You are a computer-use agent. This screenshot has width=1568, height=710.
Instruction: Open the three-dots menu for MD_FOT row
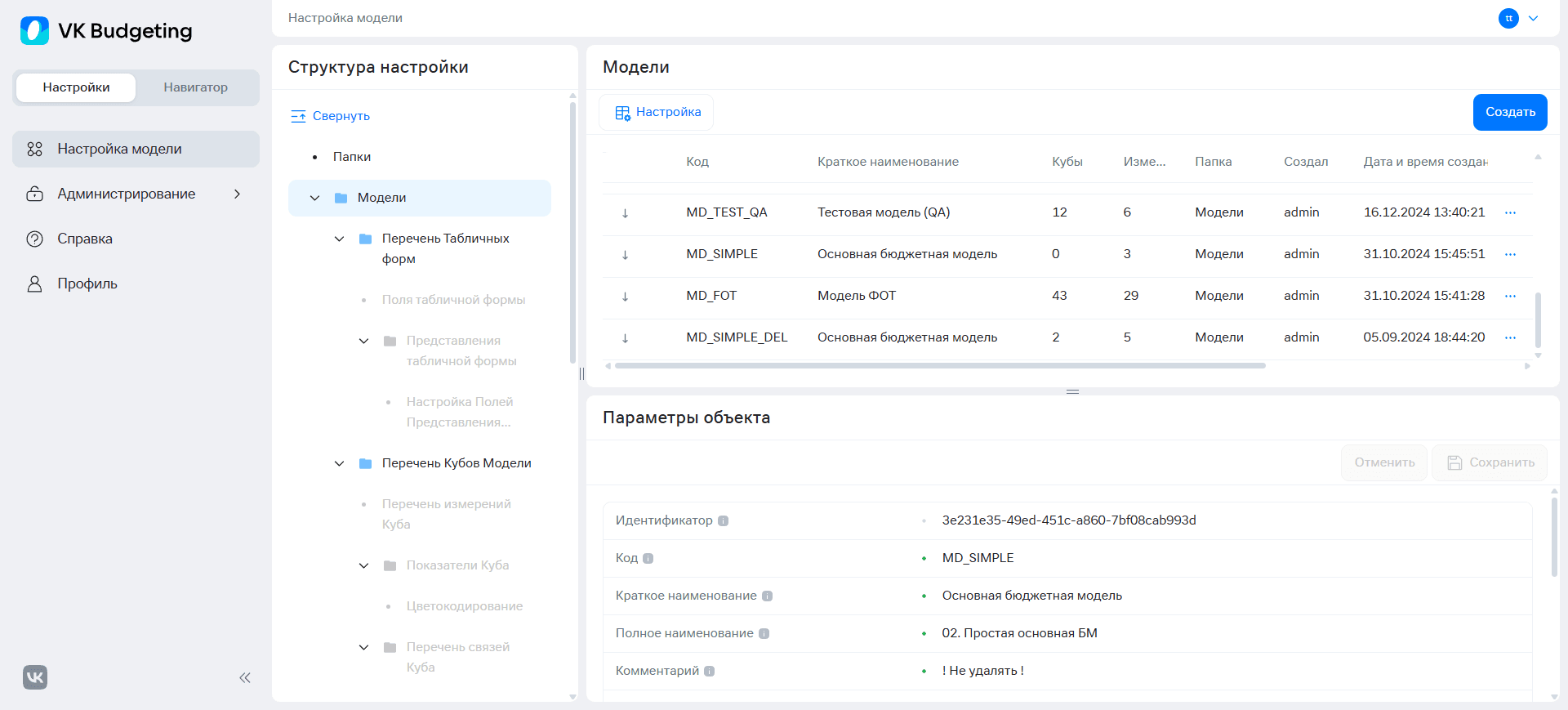point(1510,296)
